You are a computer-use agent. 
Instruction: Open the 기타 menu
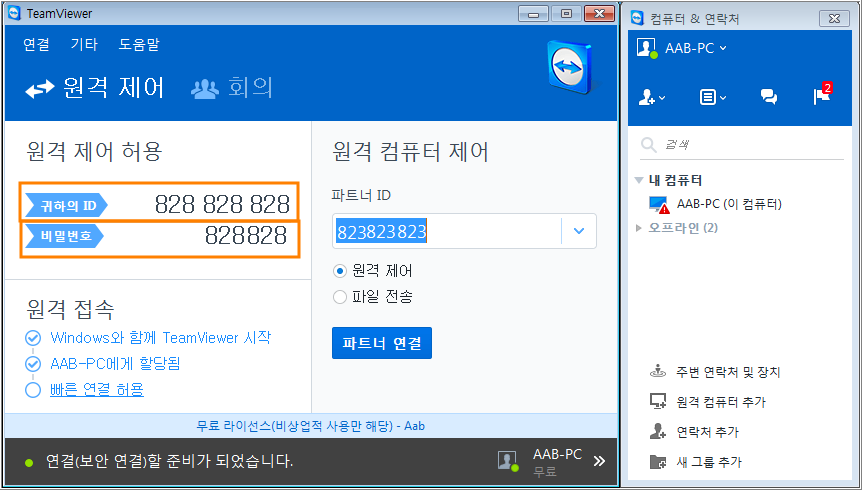pyautogui.click(x=84, y=45)
